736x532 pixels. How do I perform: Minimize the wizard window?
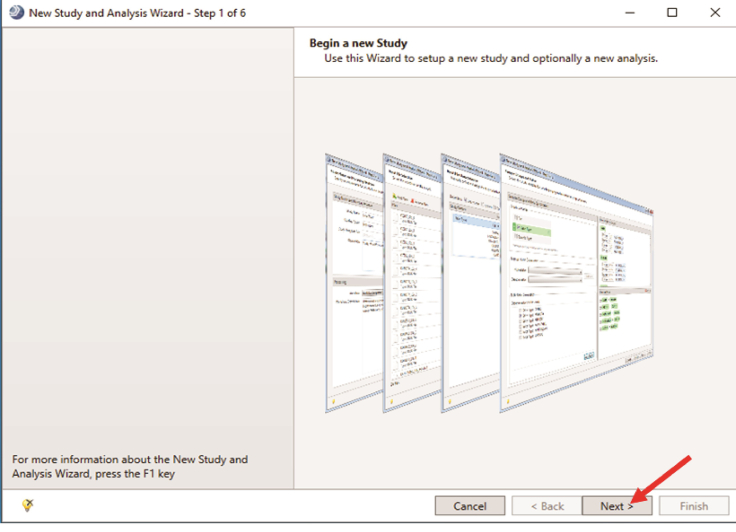click(x=629, y=13)
